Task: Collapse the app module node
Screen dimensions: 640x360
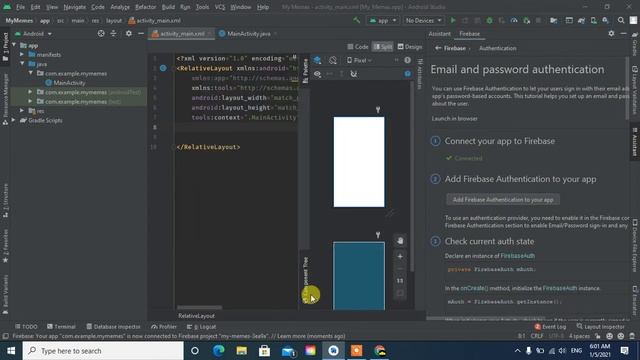Action: pos(14,45)
